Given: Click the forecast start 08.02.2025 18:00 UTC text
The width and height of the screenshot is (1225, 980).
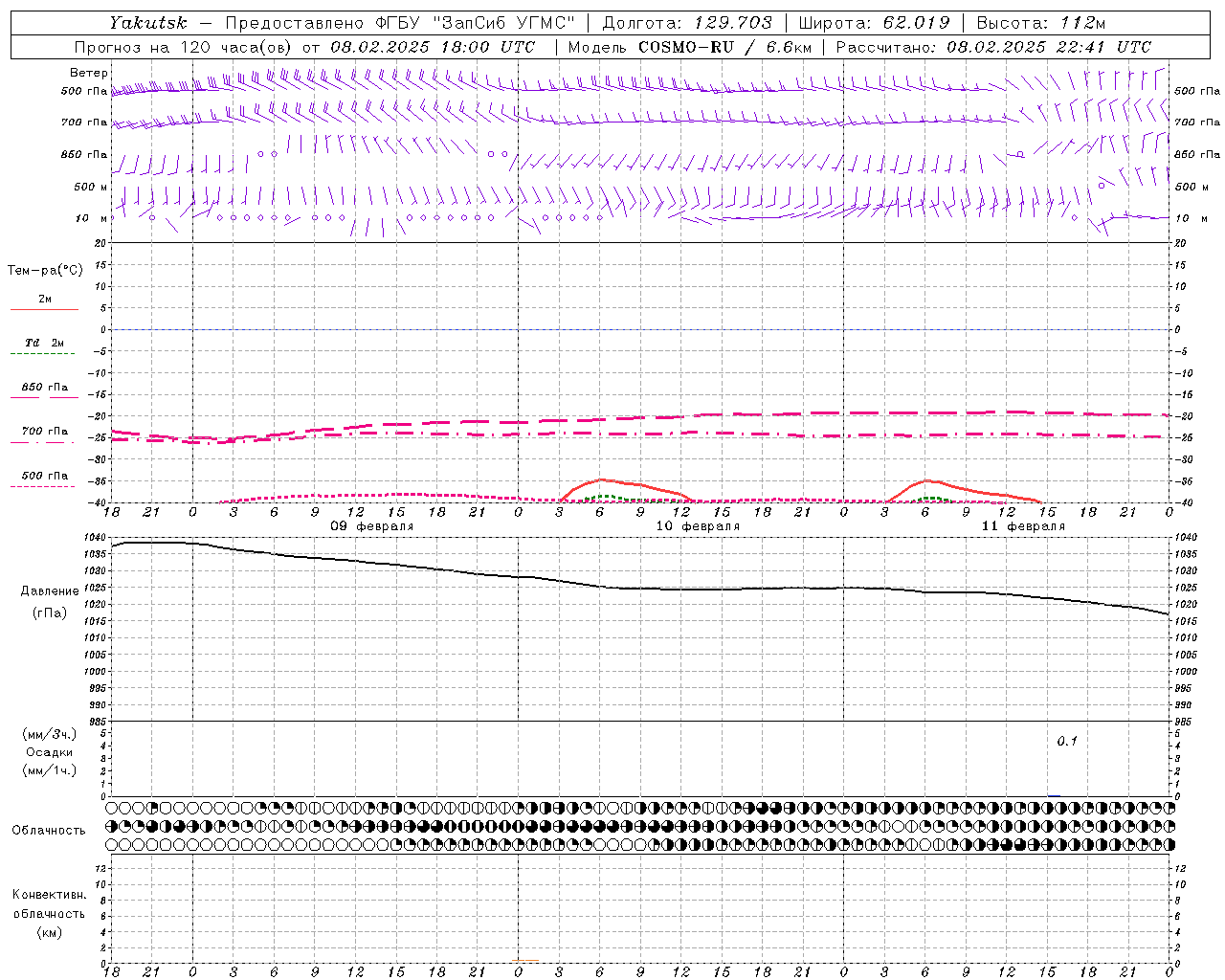Looking at the screenshot, I should [433, 47].
